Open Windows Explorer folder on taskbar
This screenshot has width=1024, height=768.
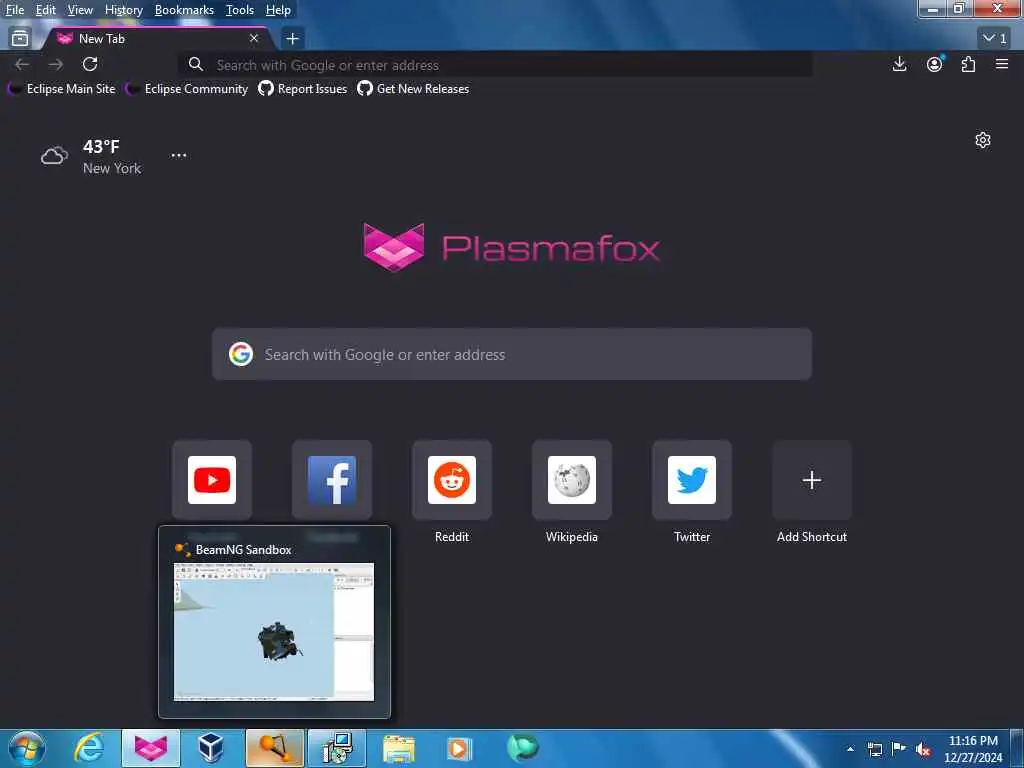399,748
